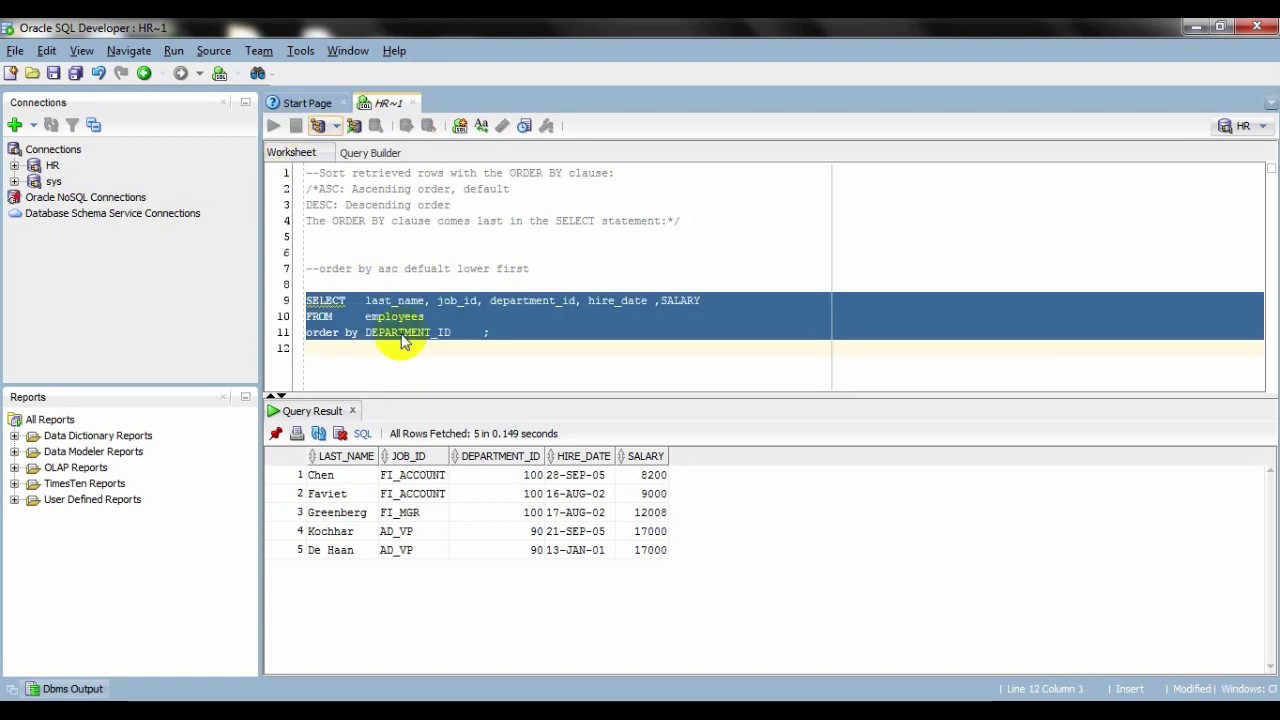
Task: Expand the HR connection node
Action: pyautogui.click(x=14, y=165)
